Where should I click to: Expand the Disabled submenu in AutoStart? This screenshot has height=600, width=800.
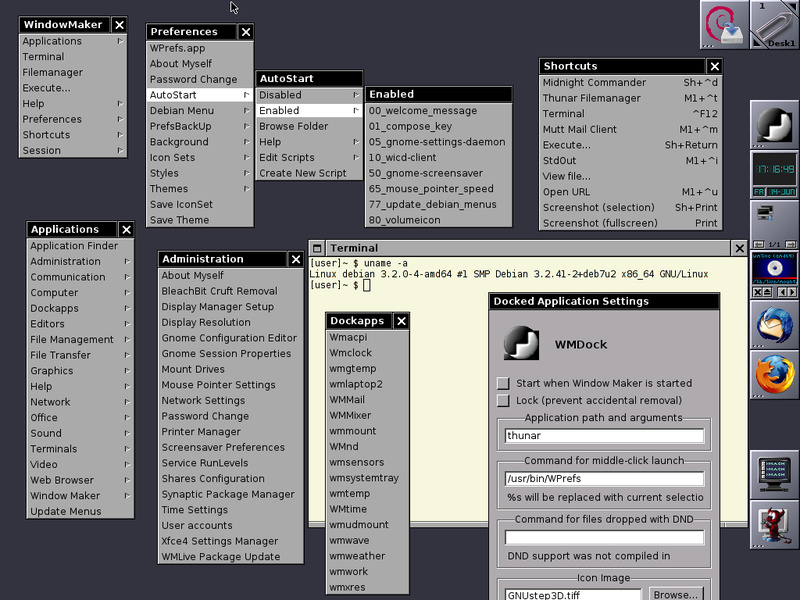pos(309,95)
